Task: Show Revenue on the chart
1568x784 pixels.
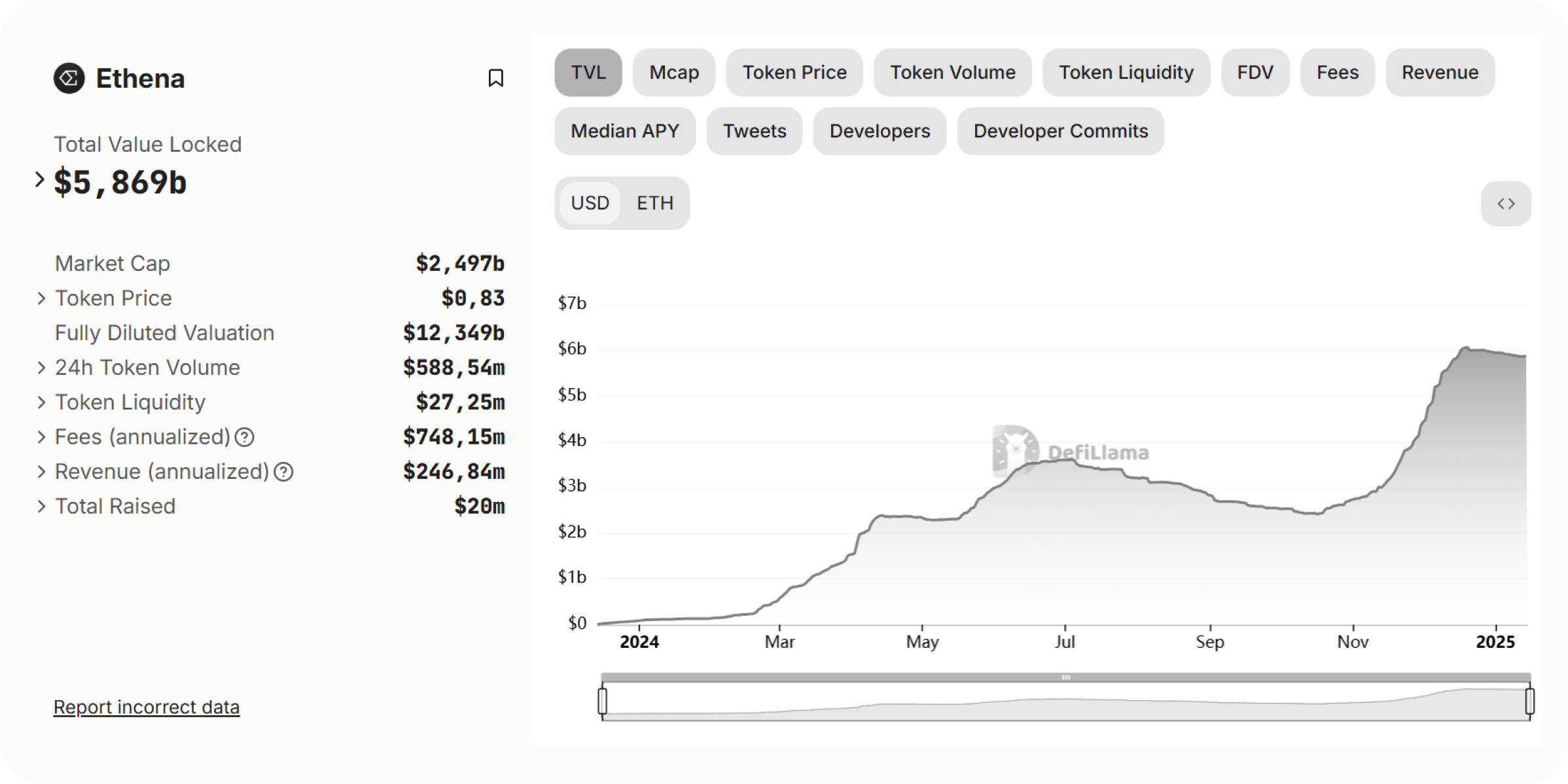Action: (x=1440, y=72)
